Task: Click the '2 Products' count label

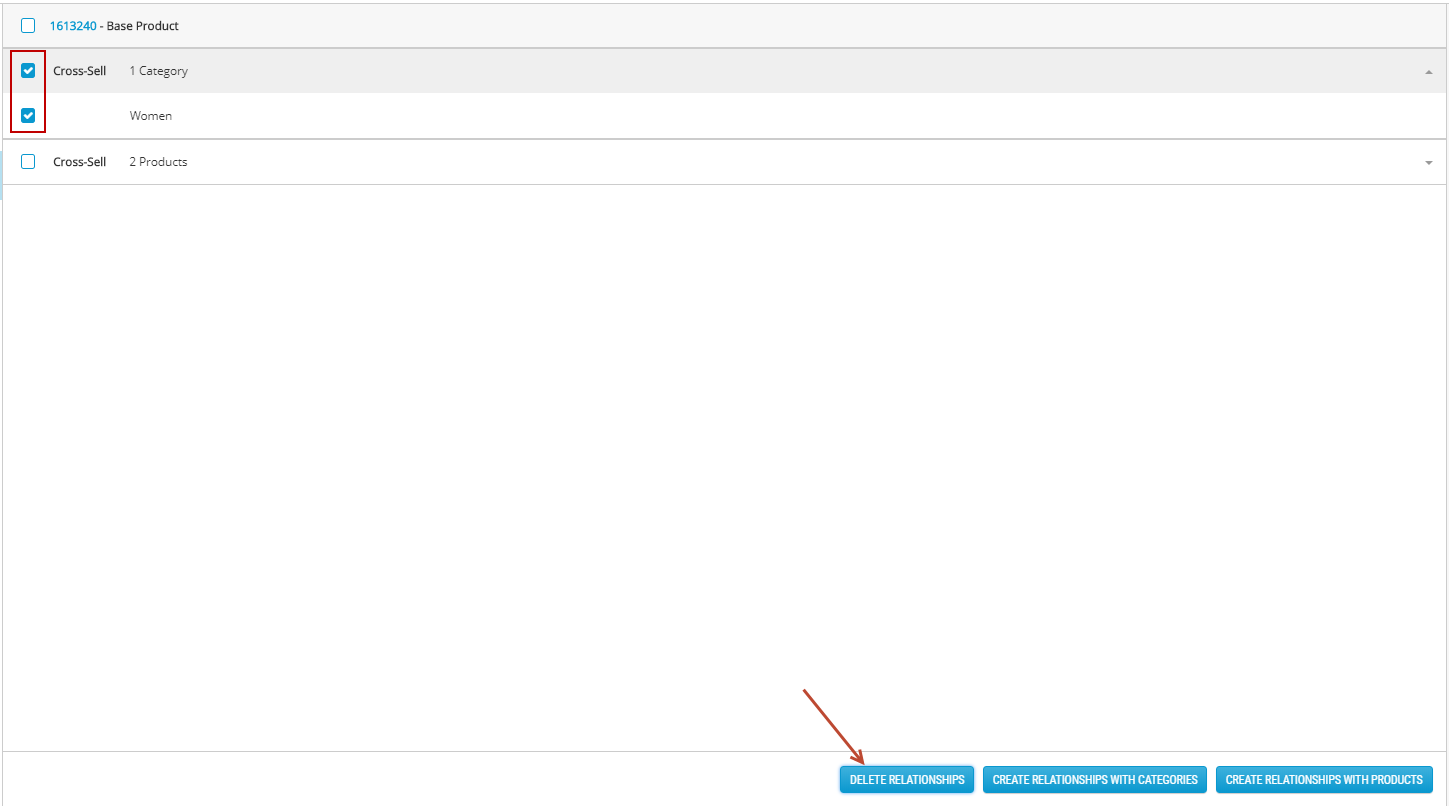Action: [x=158, y=162]
